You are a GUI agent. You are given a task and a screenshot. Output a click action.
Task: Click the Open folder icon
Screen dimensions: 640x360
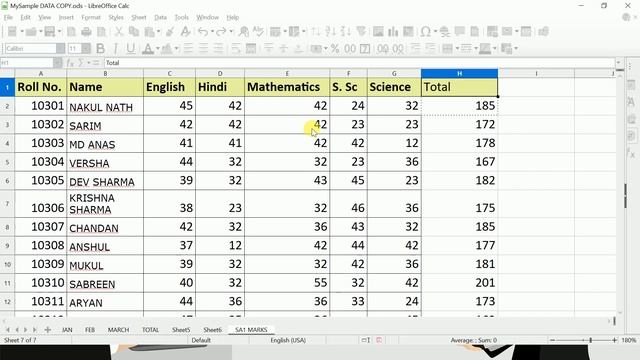coord(31,31)
